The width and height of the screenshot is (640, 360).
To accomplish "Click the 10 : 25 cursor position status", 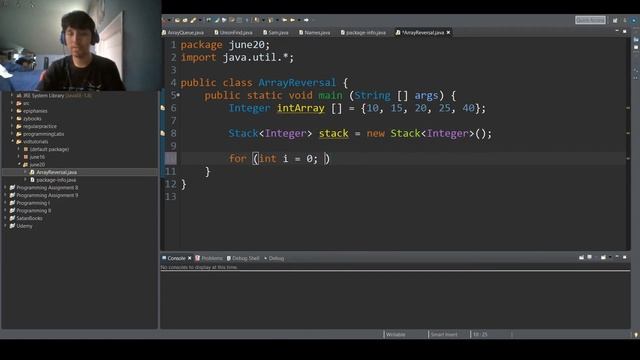I will (480, 335).
